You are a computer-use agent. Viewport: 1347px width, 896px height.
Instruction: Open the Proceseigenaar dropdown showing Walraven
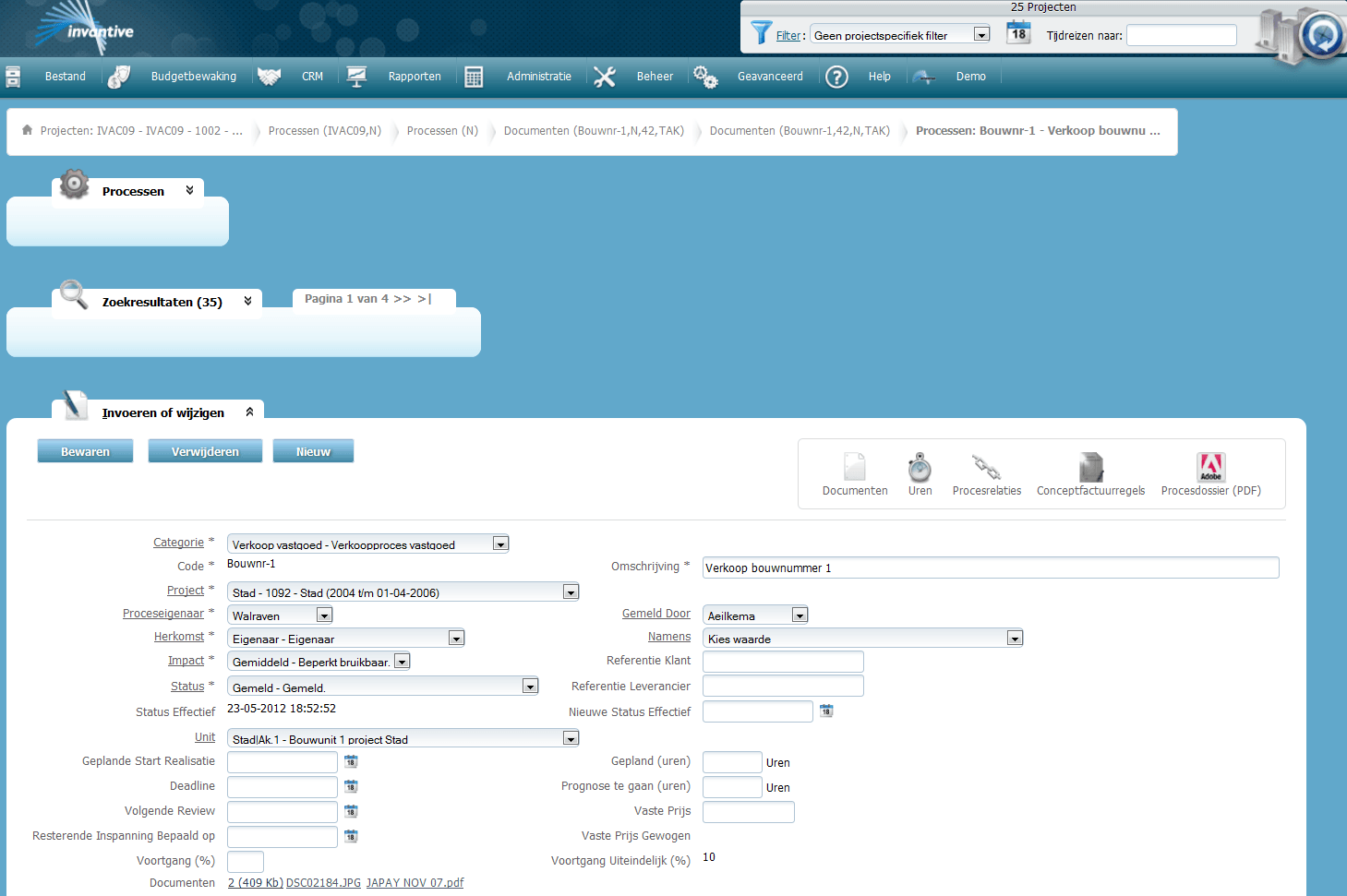pos(280,615)
